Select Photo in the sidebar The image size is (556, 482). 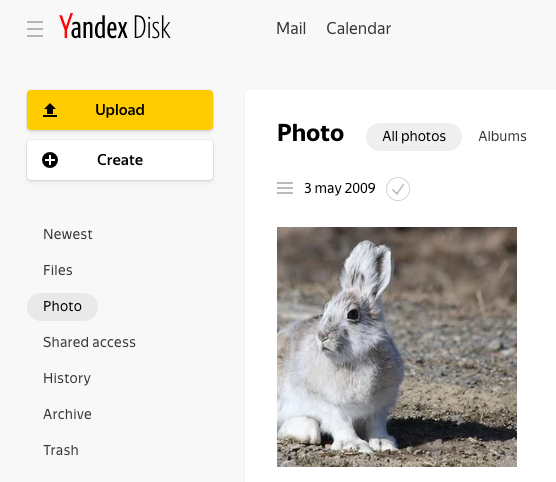tap(62, 307)
